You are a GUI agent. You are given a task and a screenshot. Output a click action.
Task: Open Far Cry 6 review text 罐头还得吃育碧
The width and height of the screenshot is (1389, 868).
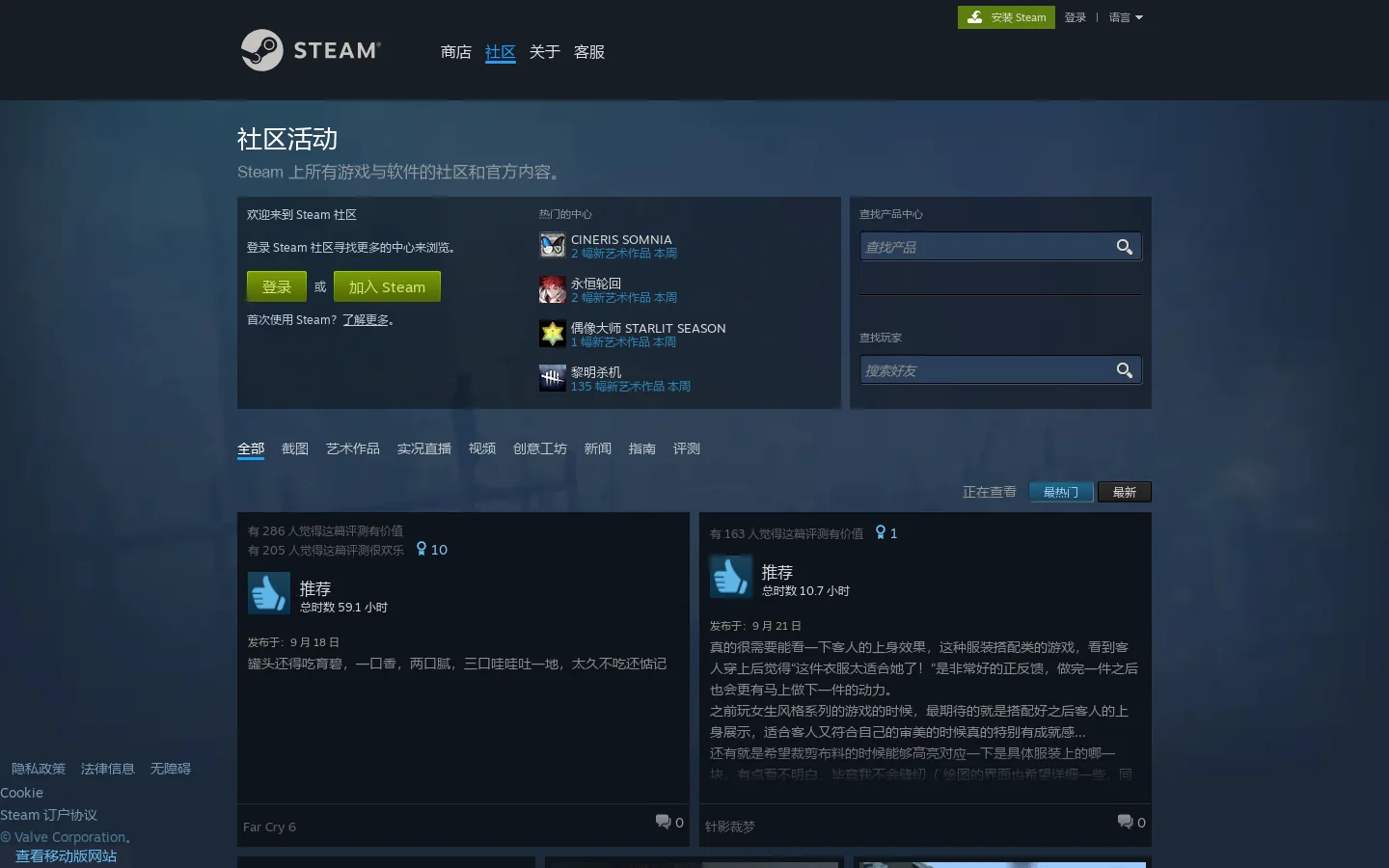tap(457, 664)
